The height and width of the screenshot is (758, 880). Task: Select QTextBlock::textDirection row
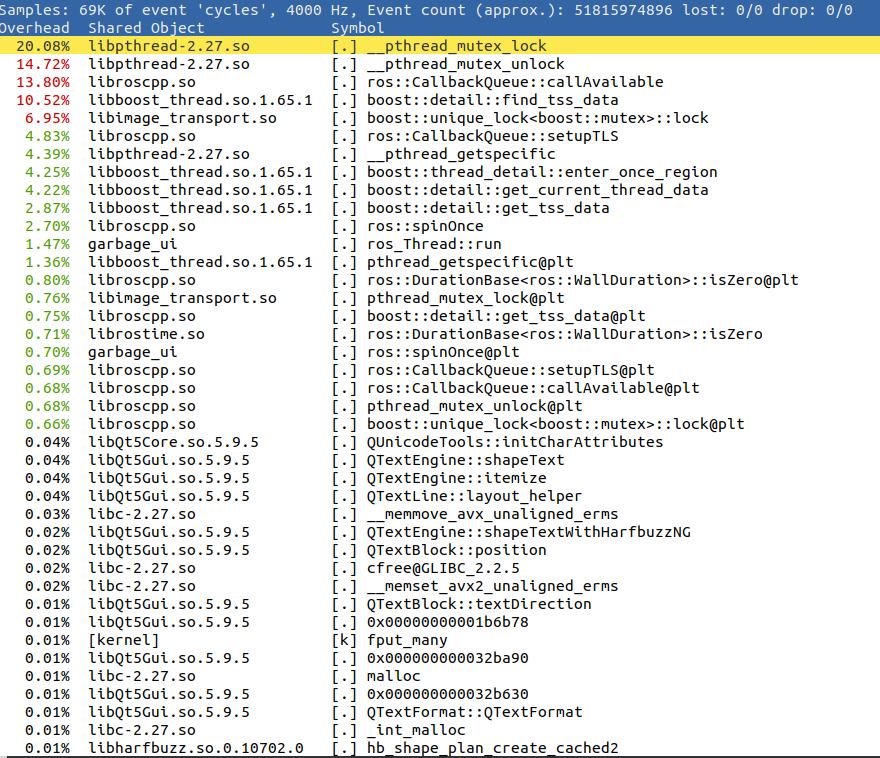pyautogui.click(x=440, y=604)
